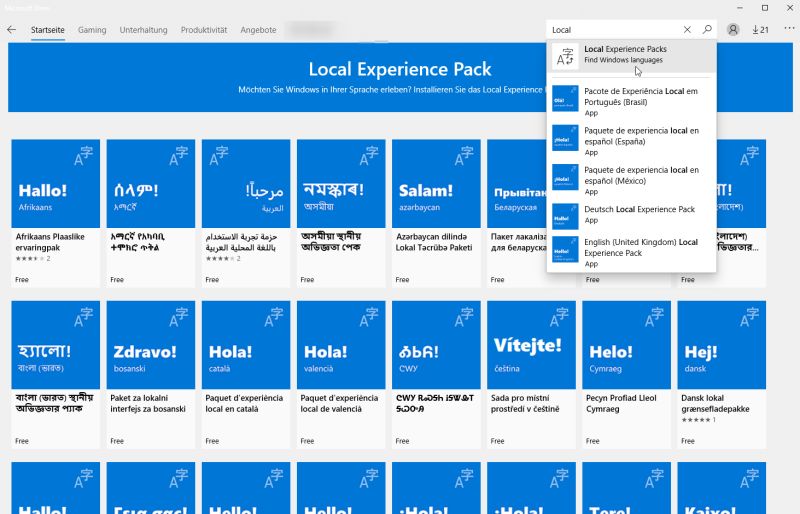800x514 pixels.
Task: Choose Paquete de experiencia local español (España)
Action: point(631,141)
